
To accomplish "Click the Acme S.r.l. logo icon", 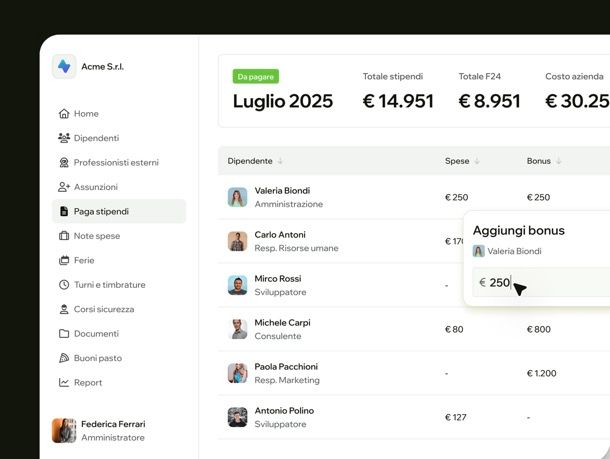I will (x=65, y=67).
